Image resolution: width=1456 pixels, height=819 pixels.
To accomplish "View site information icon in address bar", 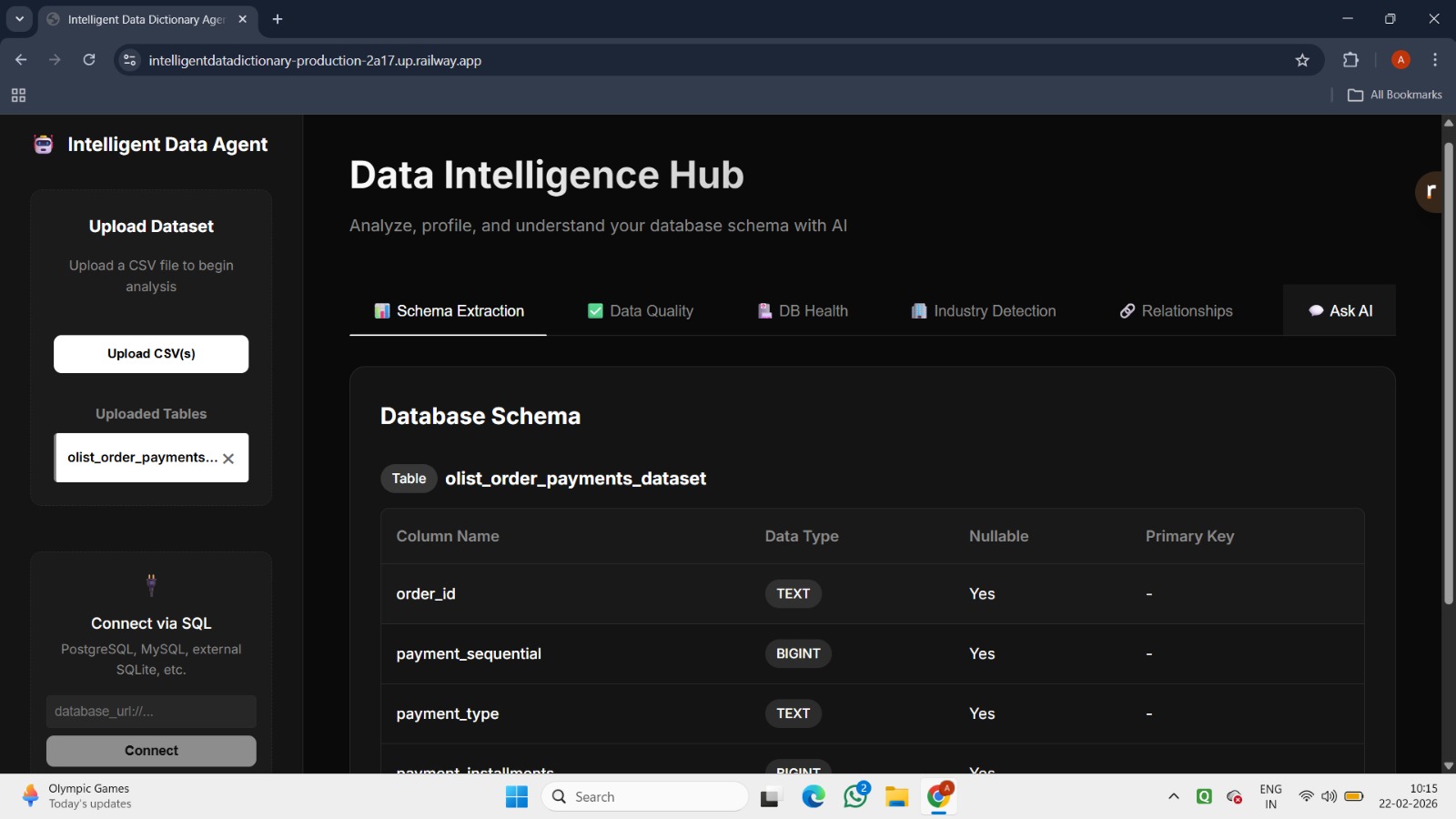I will coord(130,60).
